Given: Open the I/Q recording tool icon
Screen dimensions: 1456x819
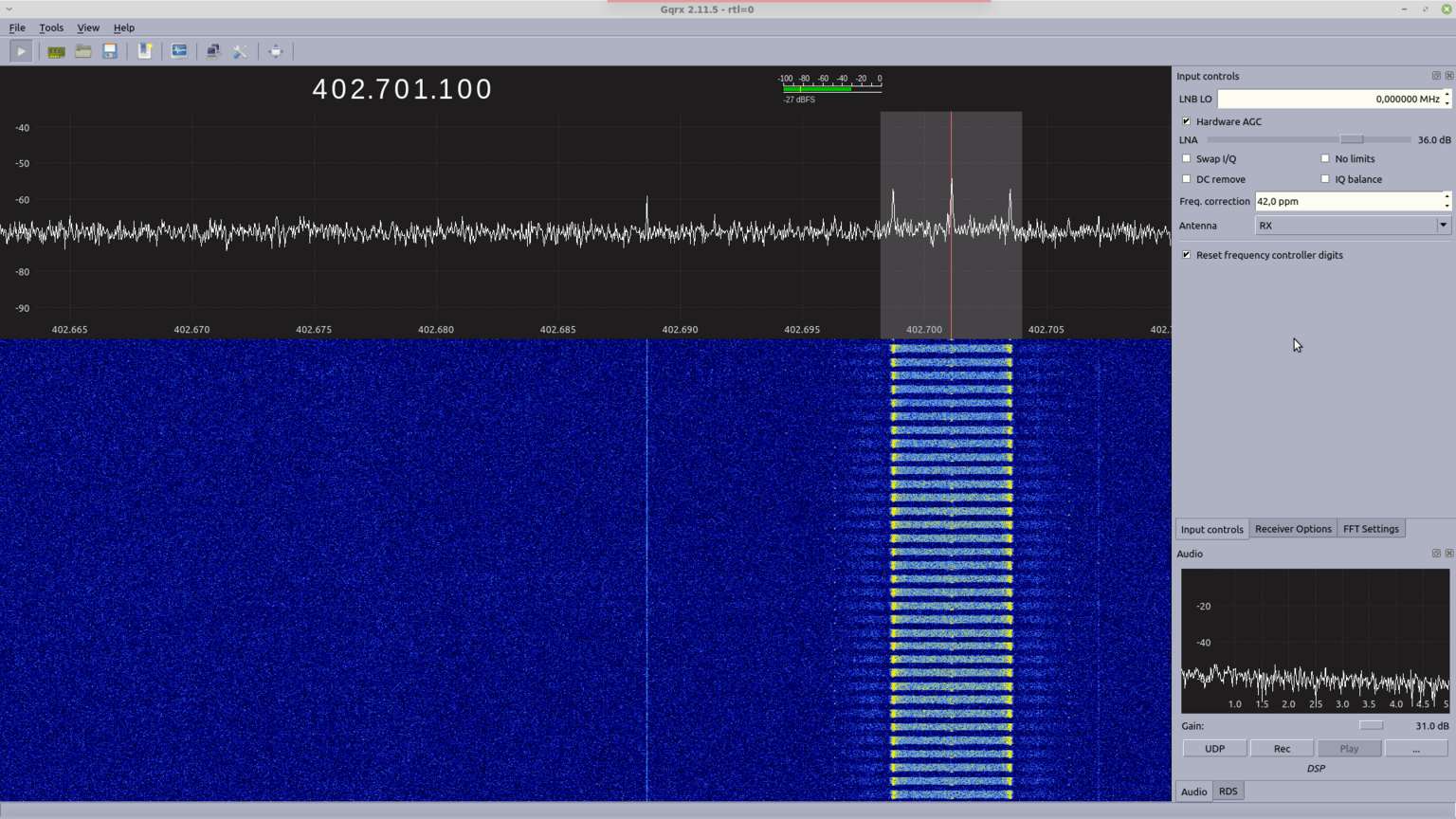Looking at the screenshot, I should click(x=179, y=51).
